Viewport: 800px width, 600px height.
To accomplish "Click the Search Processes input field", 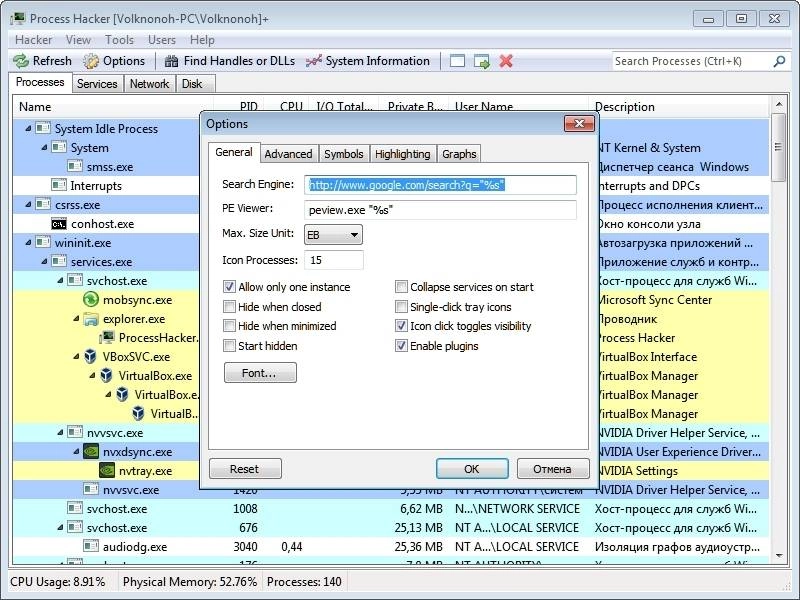I will coord(692,61).
